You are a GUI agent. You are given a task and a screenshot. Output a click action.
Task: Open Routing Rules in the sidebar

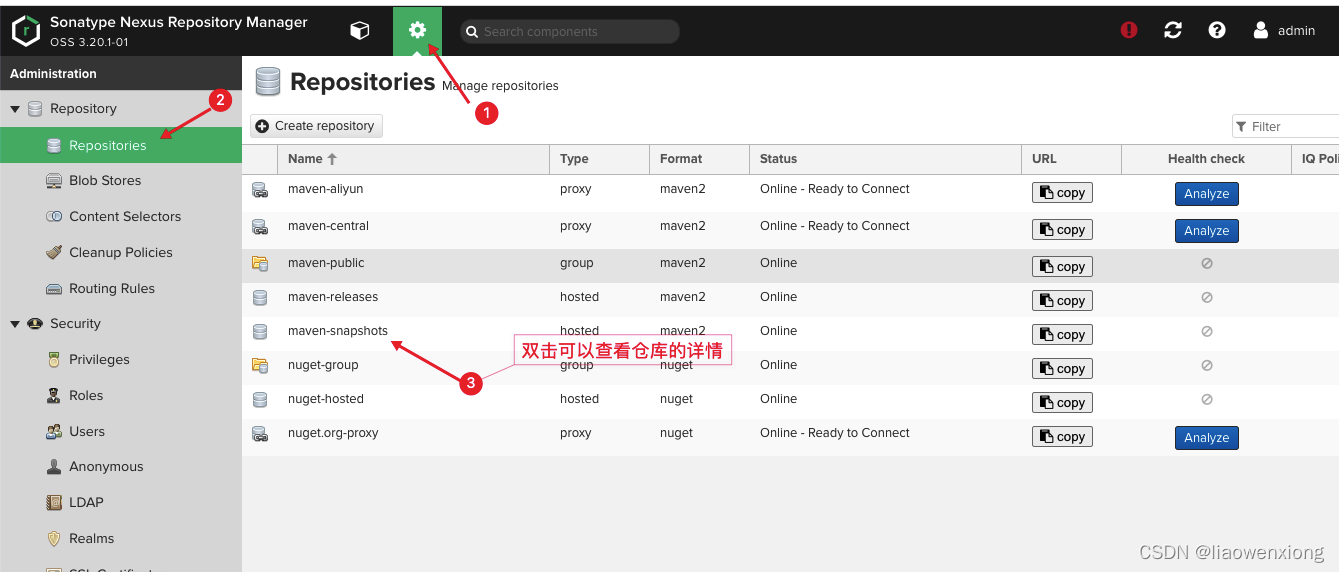[x=121, y=289]
